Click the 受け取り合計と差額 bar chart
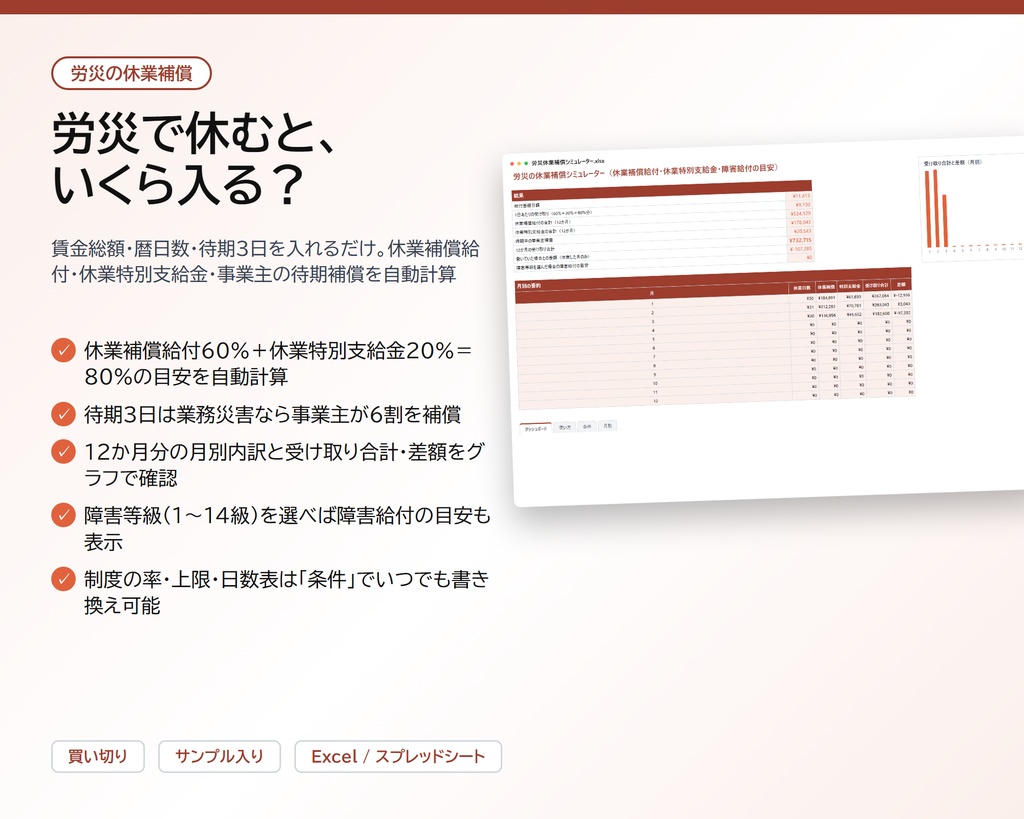The image size is (1024, 819). click(x=972, y=207)
